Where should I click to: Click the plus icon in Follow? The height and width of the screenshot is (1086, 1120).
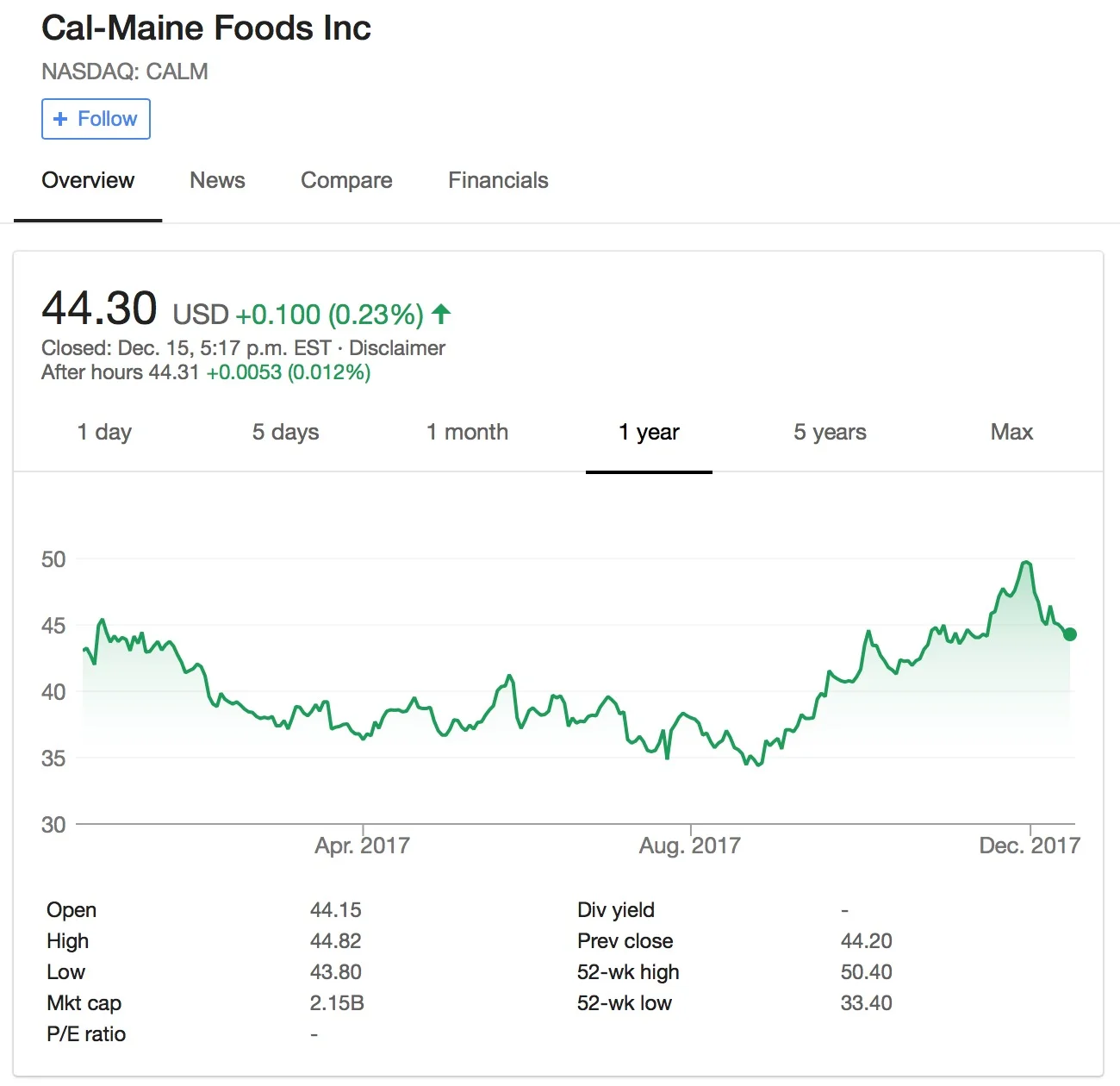60,119
